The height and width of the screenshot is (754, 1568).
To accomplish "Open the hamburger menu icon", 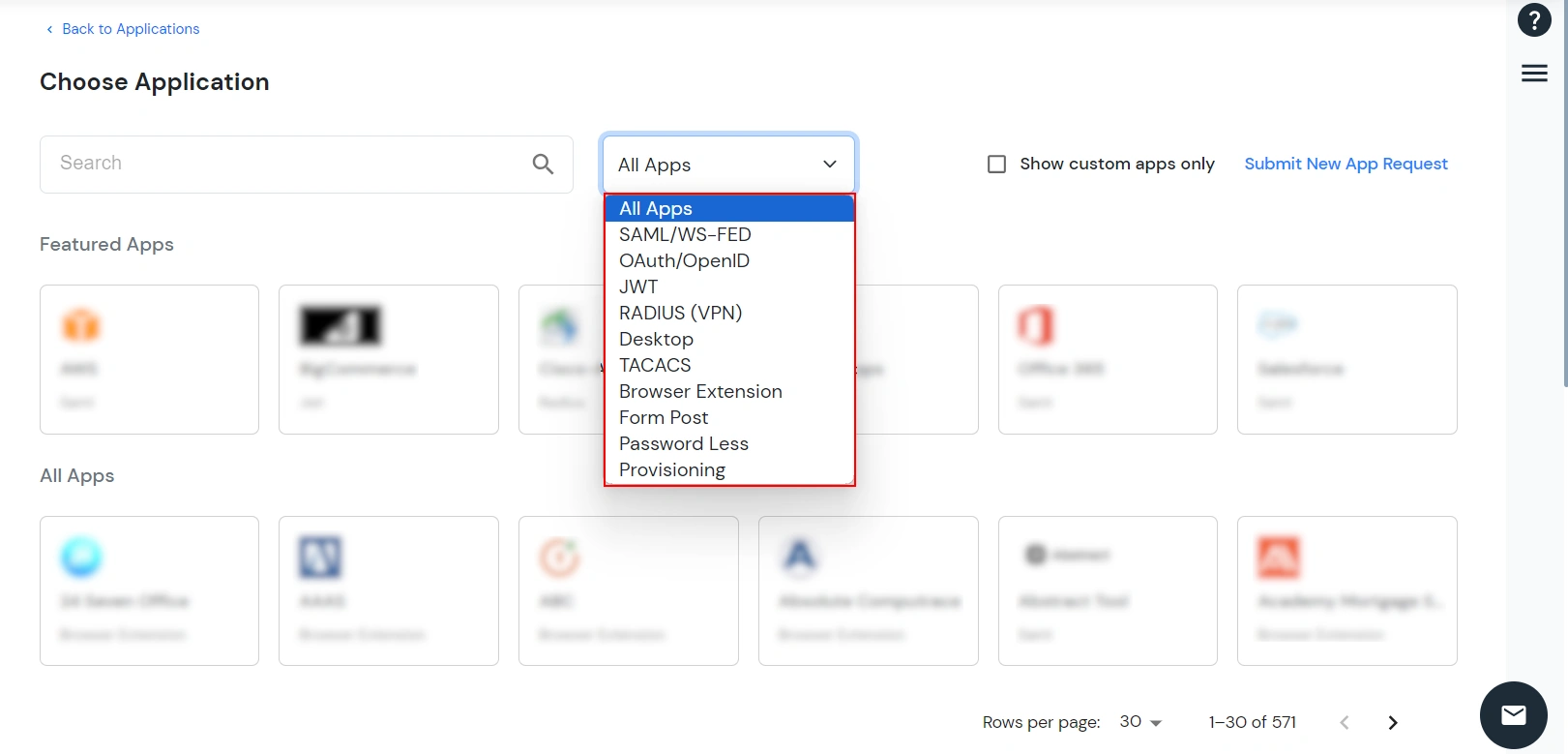I will click(1534, 74).
